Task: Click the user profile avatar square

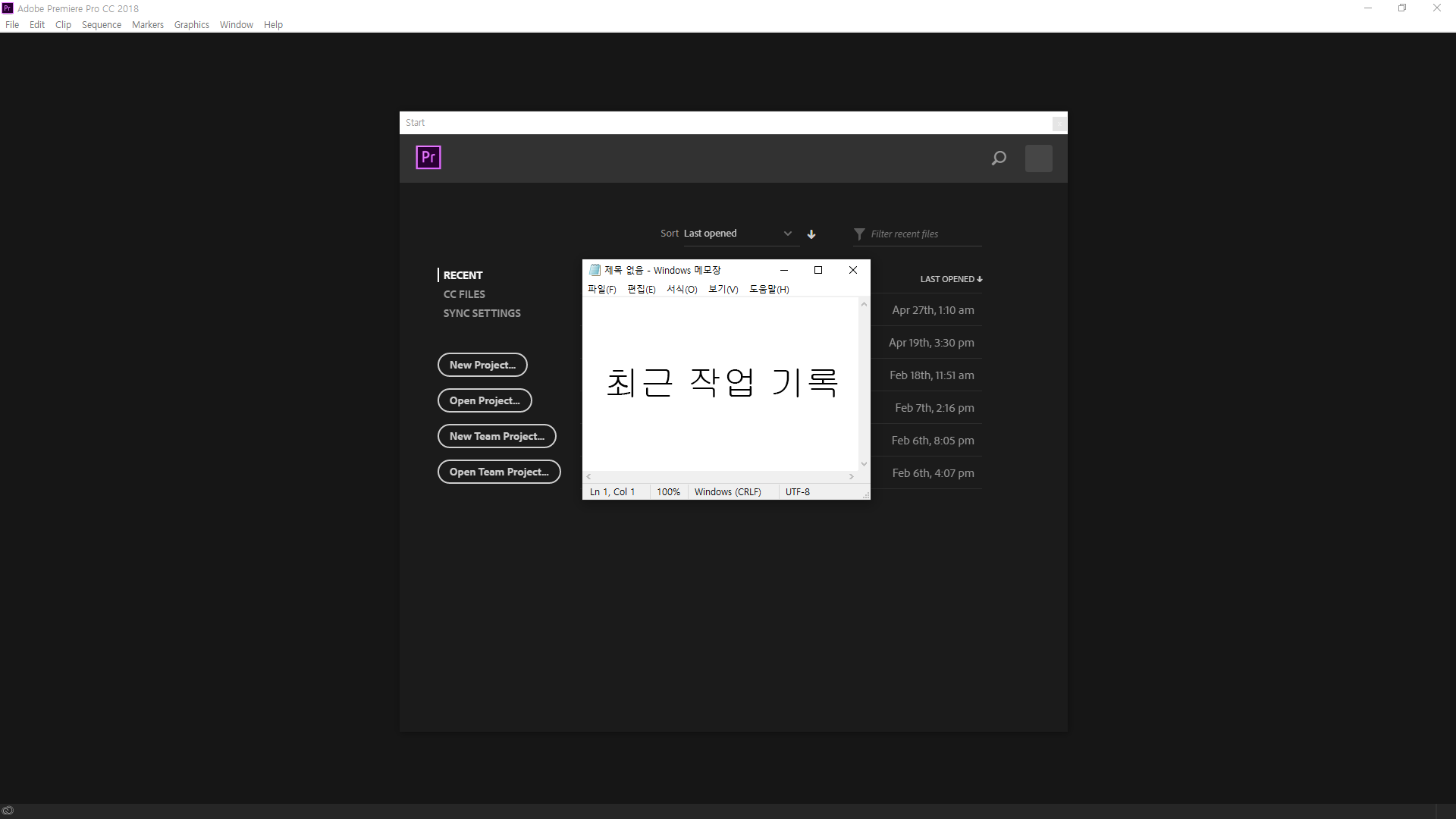Action: point(1038,158)
